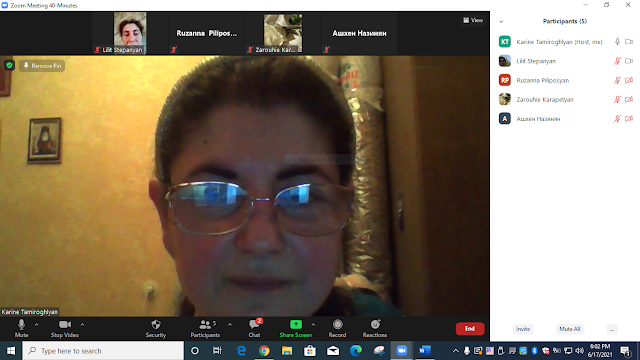Switch to Word on taskbar
The image size is (640, 360).
(424, 351)
